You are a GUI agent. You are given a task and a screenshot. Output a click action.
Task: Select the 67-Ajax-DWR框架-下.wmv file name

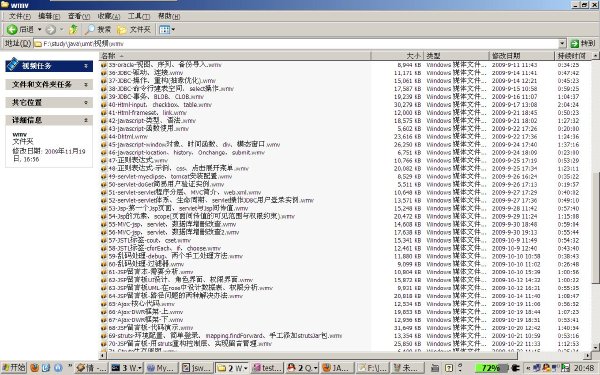tap(146, 320)
